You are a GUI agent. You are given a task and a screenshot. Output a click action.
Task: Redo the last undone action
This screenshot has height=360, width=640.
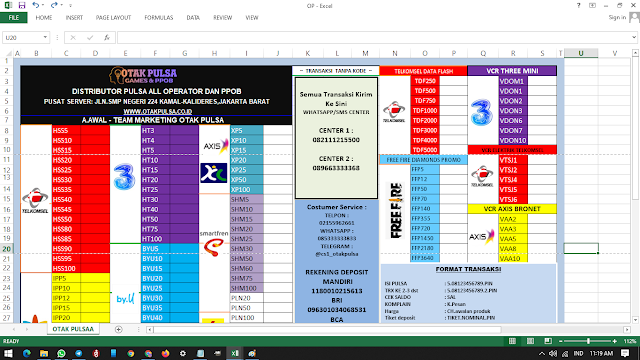(x=54, y=5)
